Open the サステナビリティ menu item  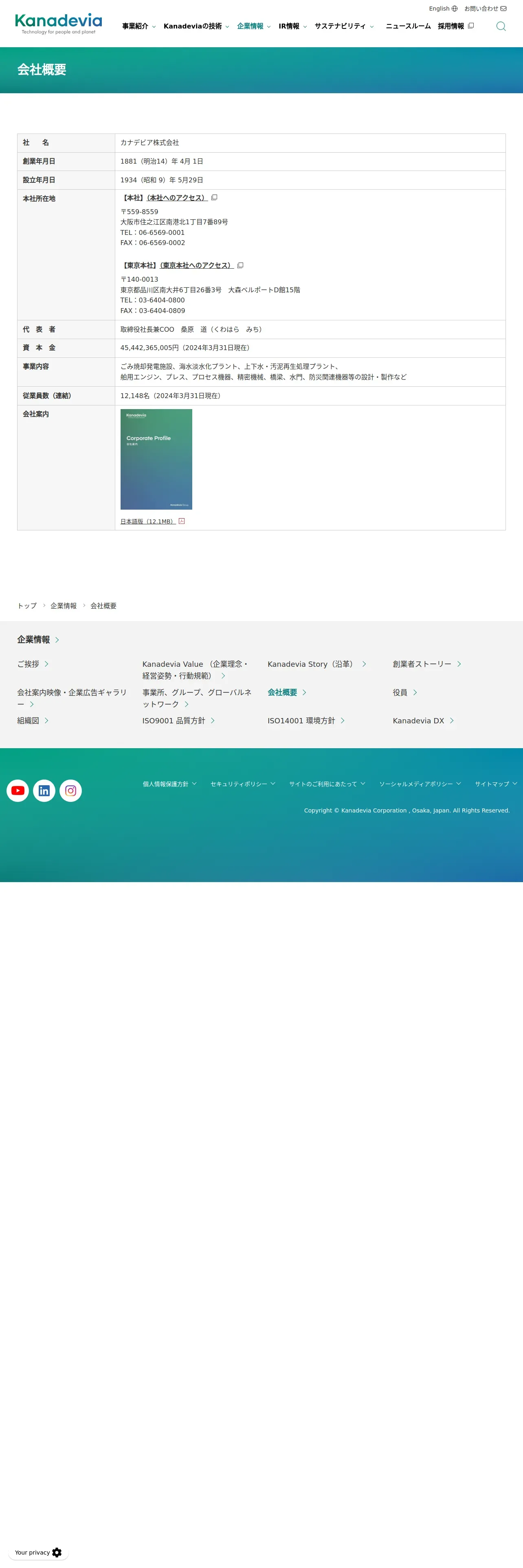pos(341,26)
